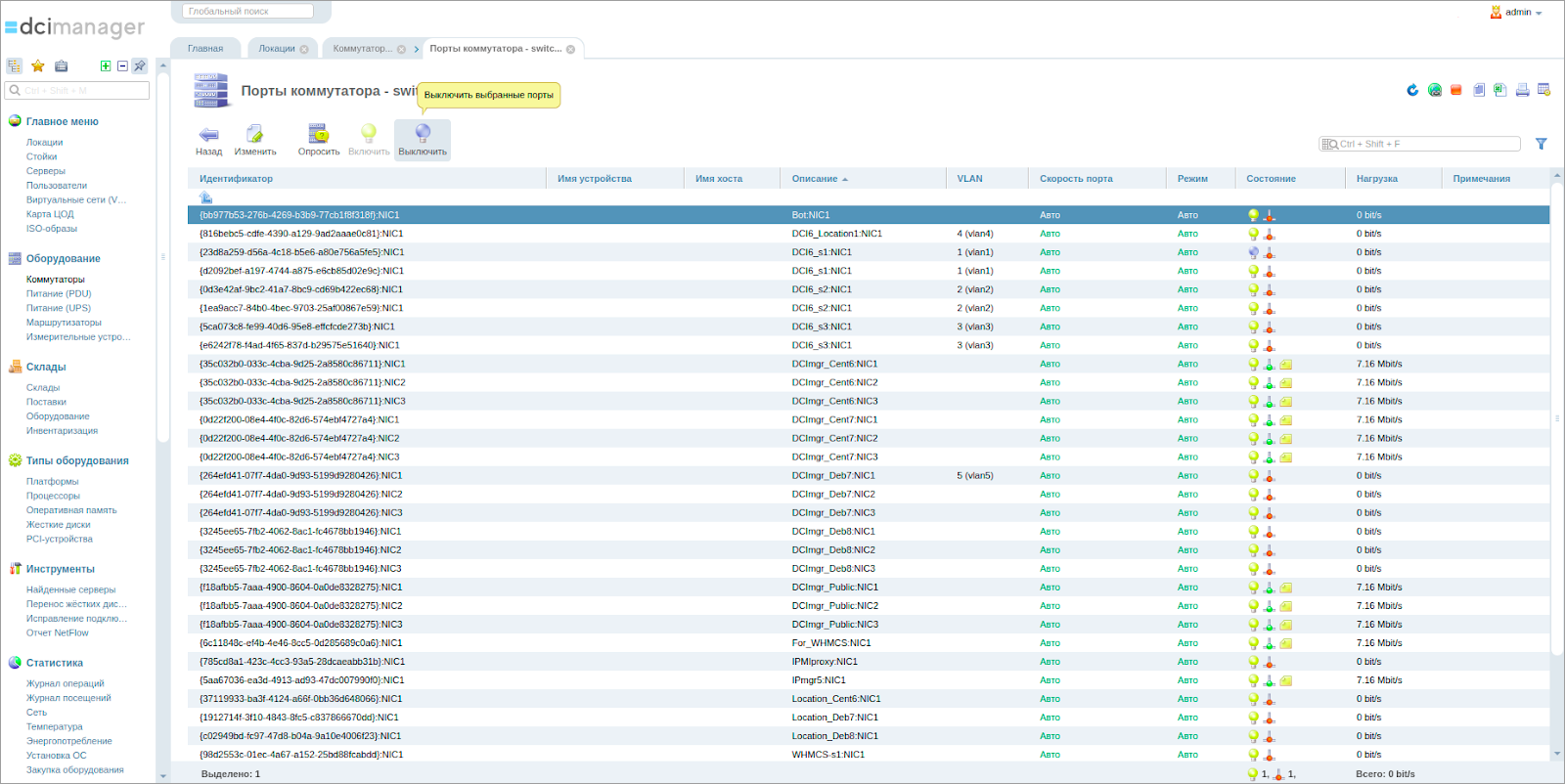The width and height of the screenshot is (1565, 784).
Task: Click the Назад back arrow button
Action: click(x=208, y=140)
